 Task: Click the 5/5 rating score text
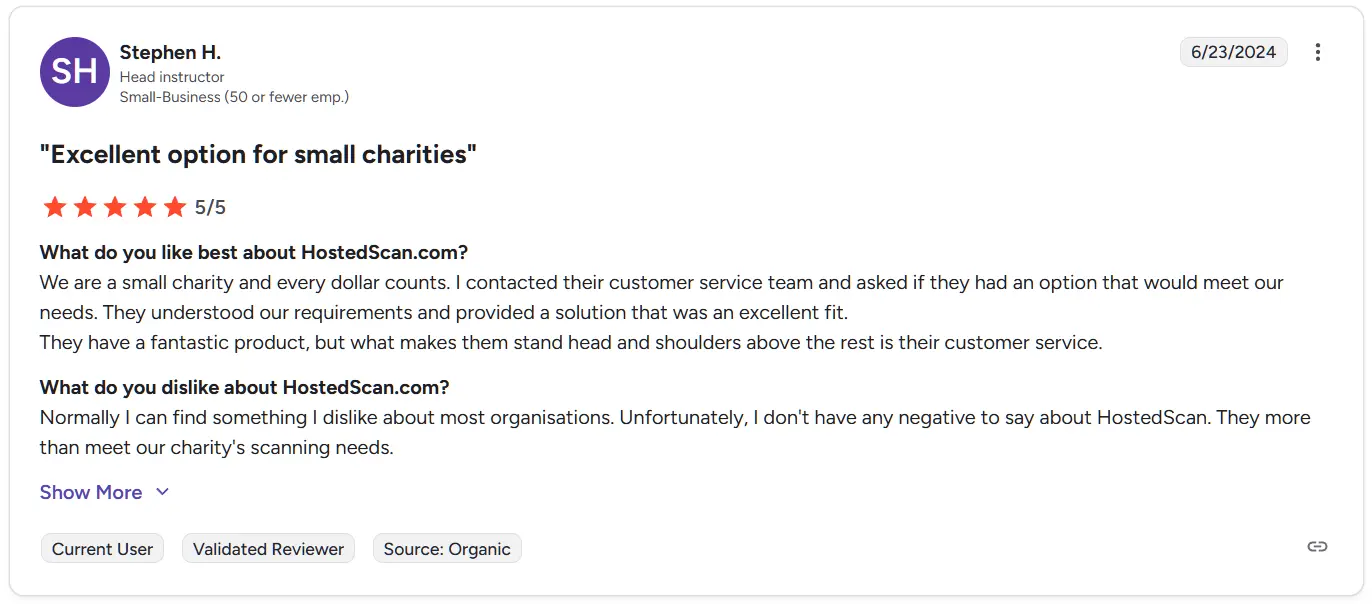coord(210,208)
